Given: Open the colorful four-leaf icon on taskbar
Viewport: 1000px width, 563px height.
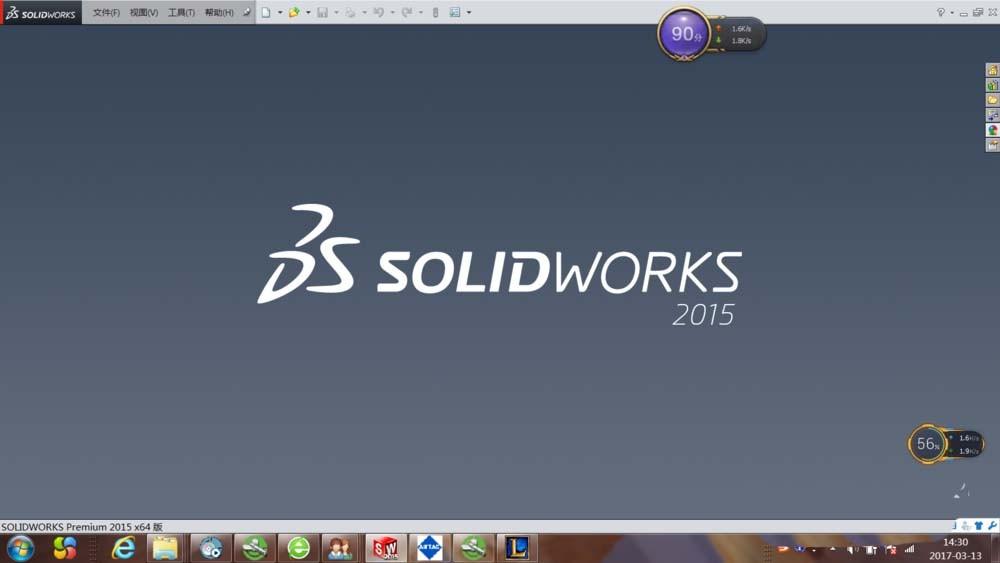Looking at the screenshot, I should pyautogui.click(x=64, y=548).
